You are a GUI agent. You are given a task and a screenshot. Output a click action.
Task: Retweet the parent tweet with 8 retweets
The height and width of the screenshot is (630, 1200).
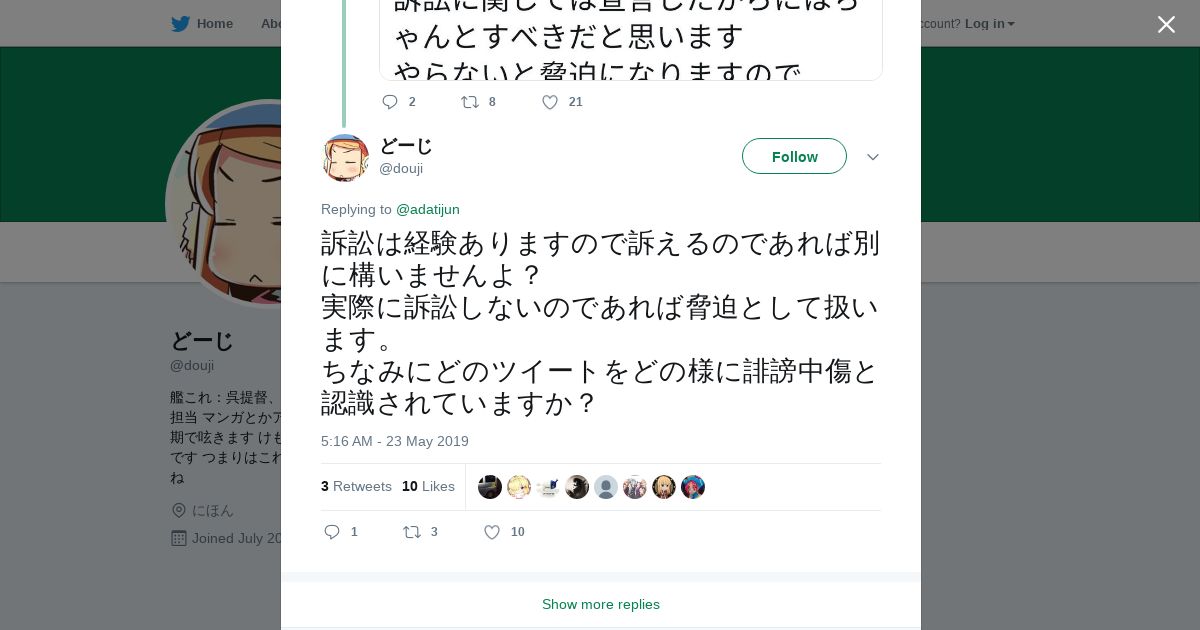tap(470, 102)
